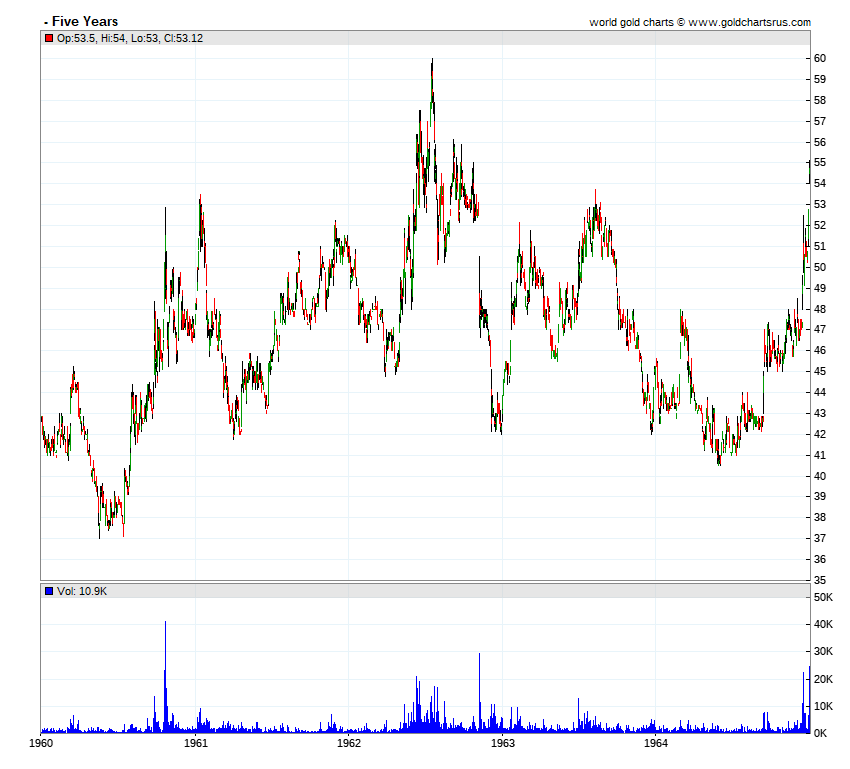
Task: Click the Op:53.5 Hi:54 legend text
Action: (x=130, y=38)
